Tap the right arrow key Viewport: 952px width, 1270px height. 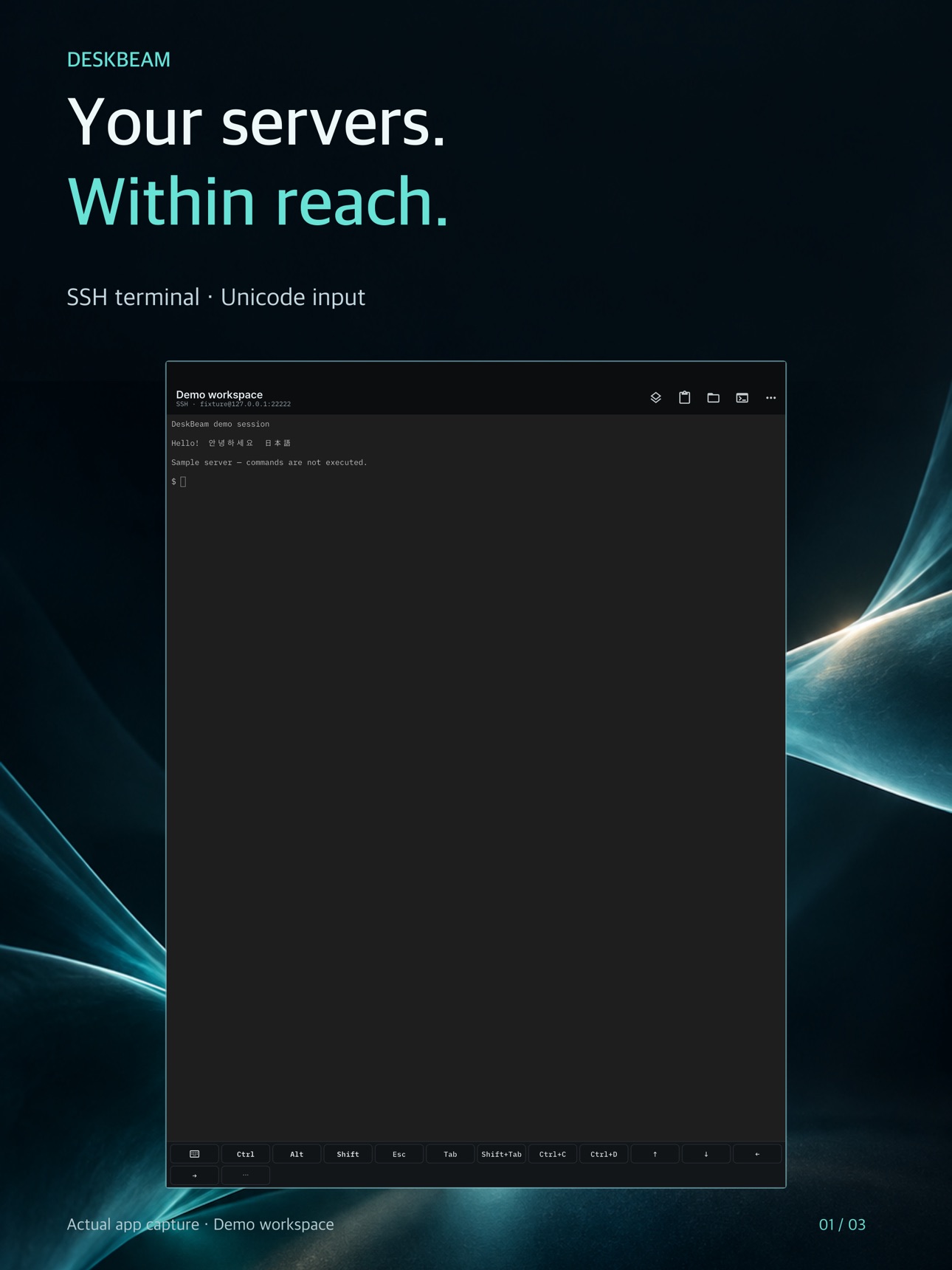tap(195, 1175)
